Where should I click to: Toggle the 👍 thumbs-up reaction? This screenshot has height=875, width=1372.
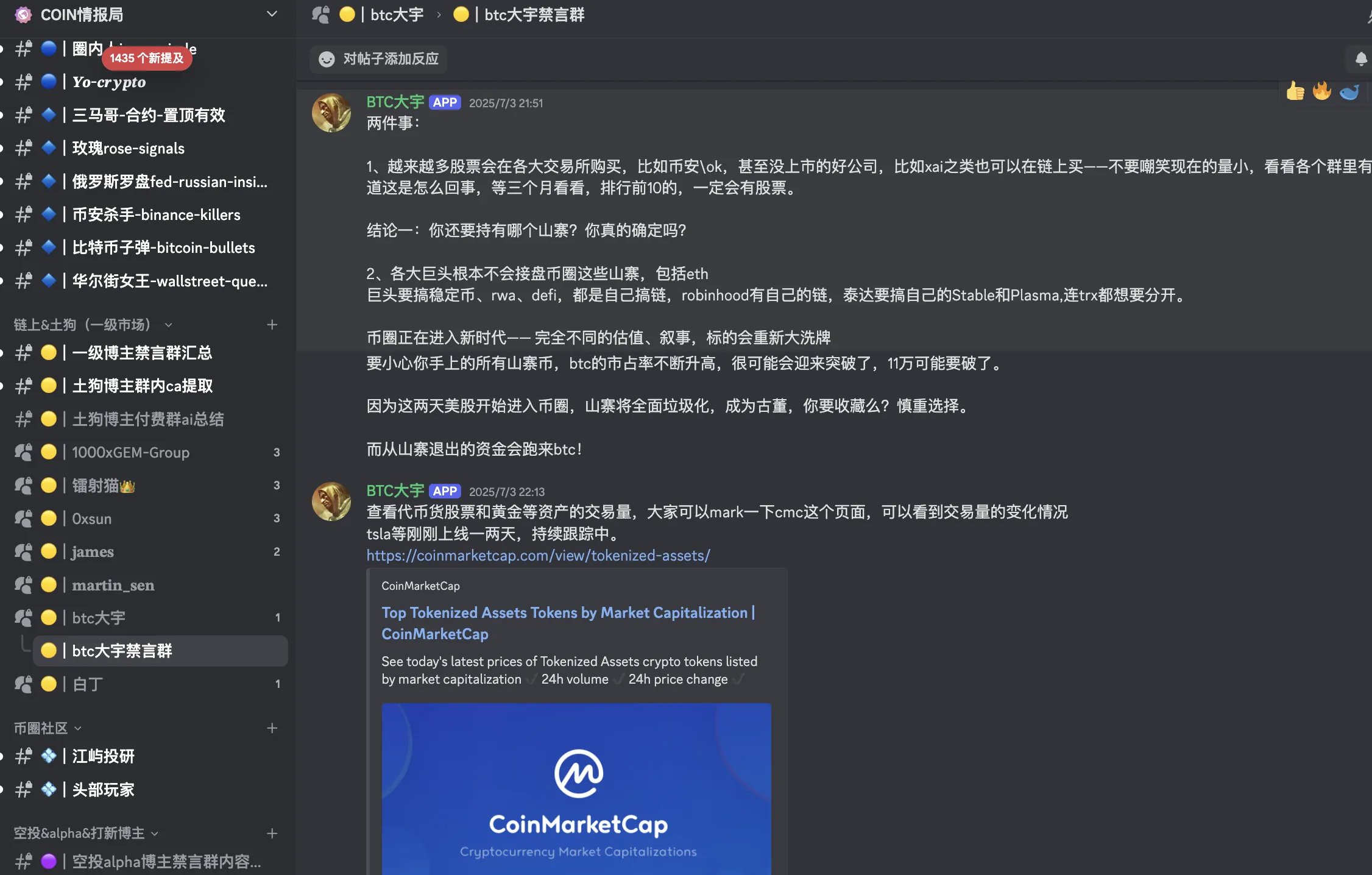pyautogui.click(x=1295, y=91)
